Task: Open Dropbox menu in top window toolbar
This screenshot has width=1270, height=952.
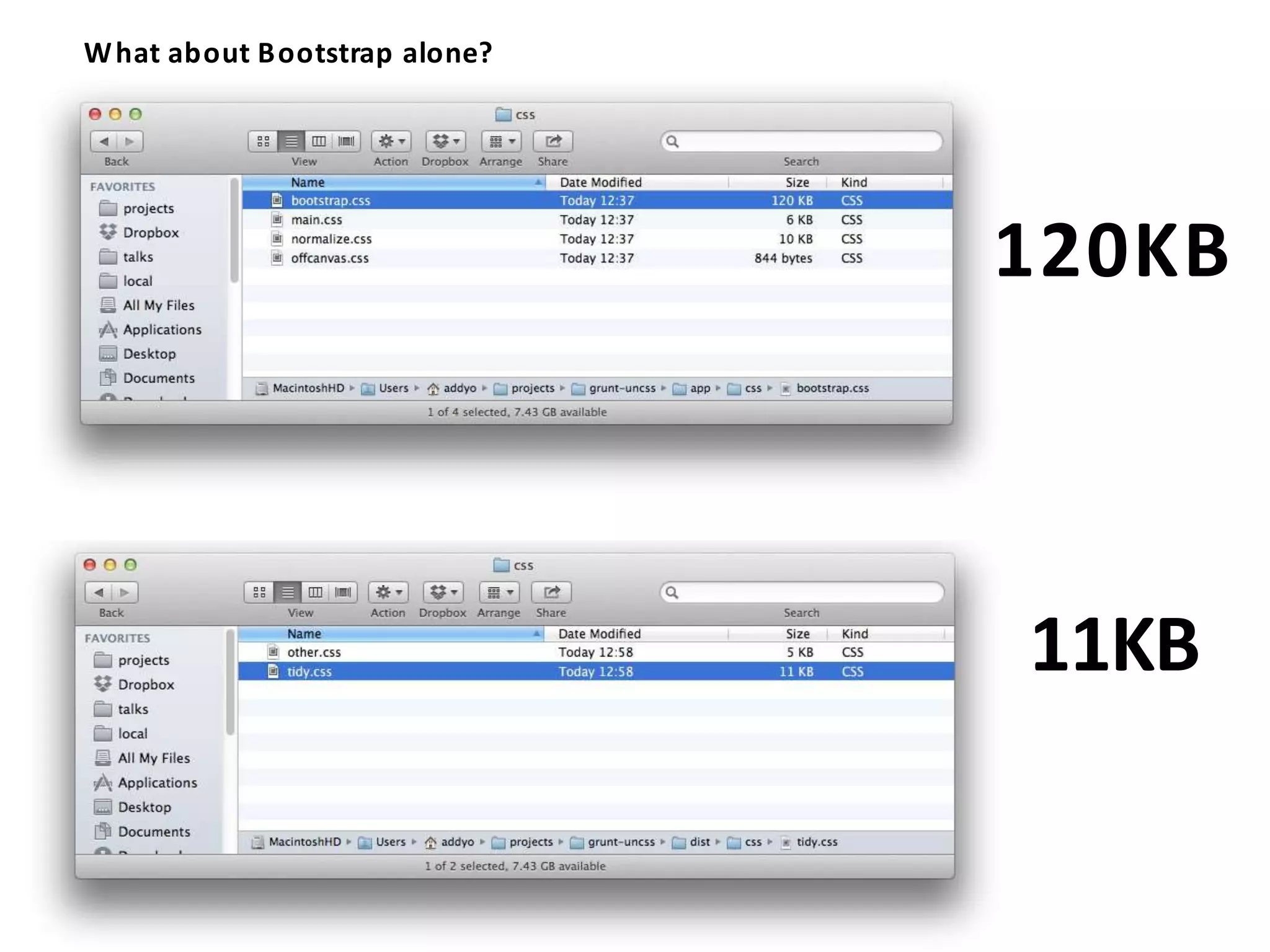Action: pos(445,141)
